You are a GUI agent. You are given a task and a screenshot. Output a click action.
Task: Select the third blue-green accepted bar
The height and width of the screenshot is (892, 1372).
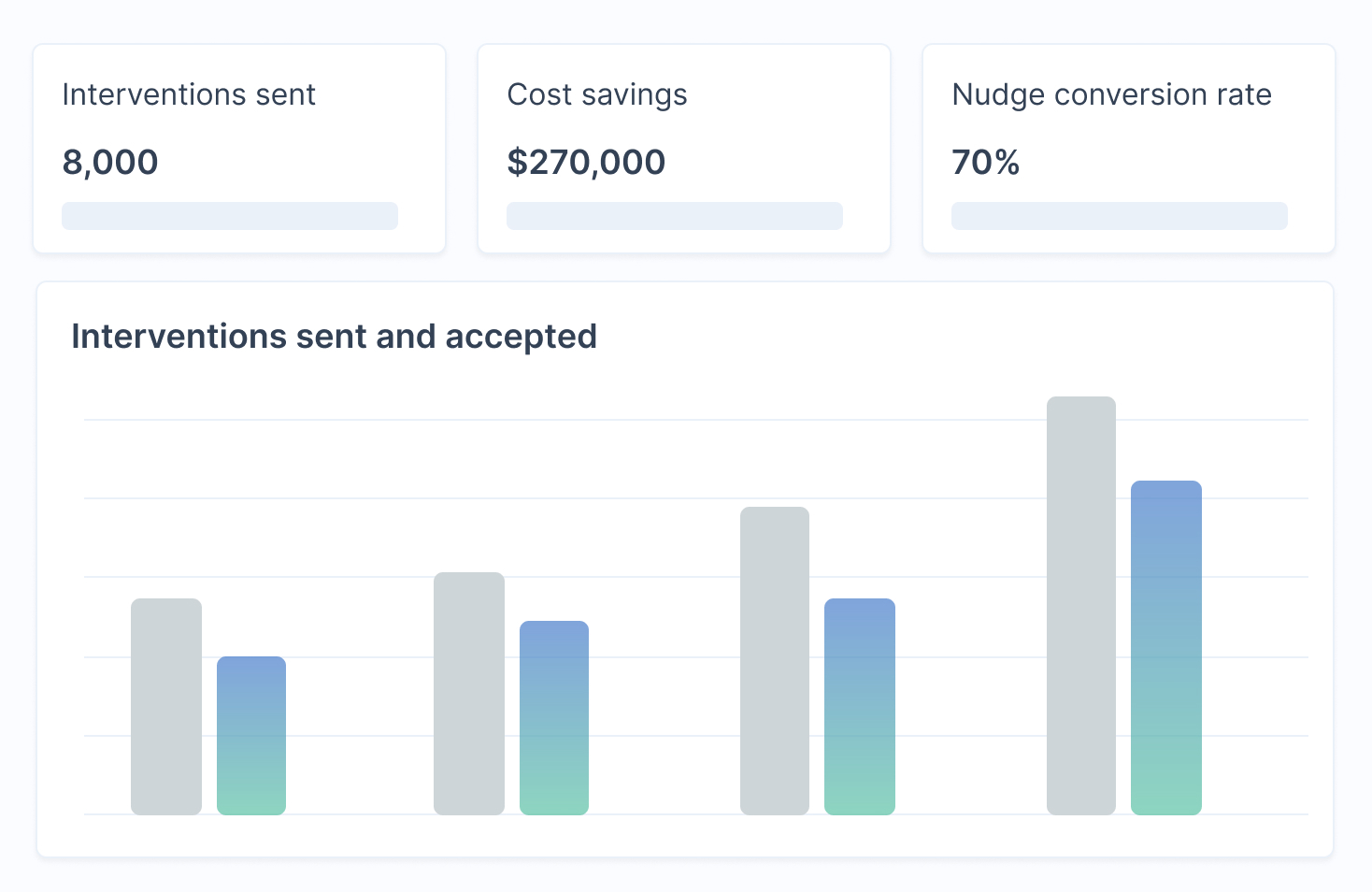click(860, 706)
